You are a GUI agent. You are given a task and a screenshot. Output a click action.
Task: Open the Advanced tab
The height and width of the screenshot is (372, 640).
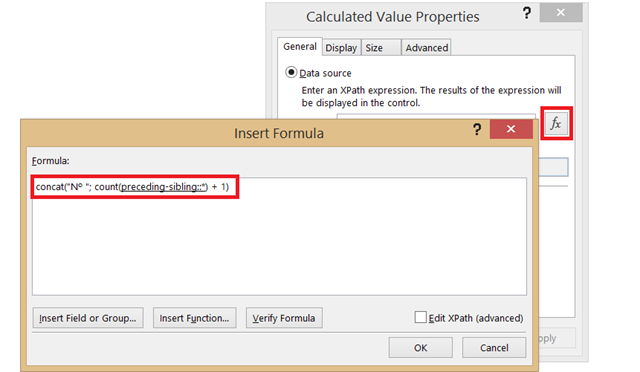click(x=427, y=48)
